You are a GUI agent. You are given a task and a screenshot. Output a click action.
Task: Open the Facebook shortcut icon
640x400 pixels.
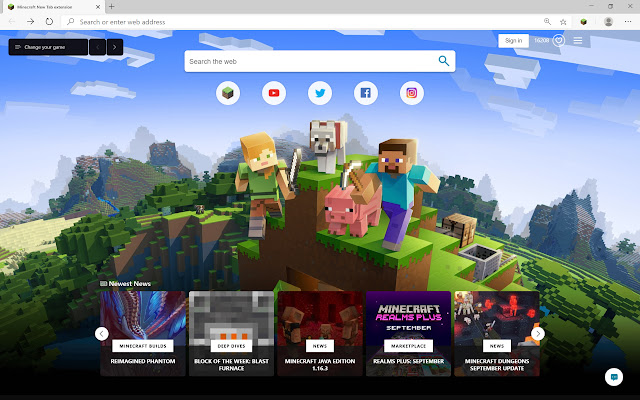[x=366, y=93]
